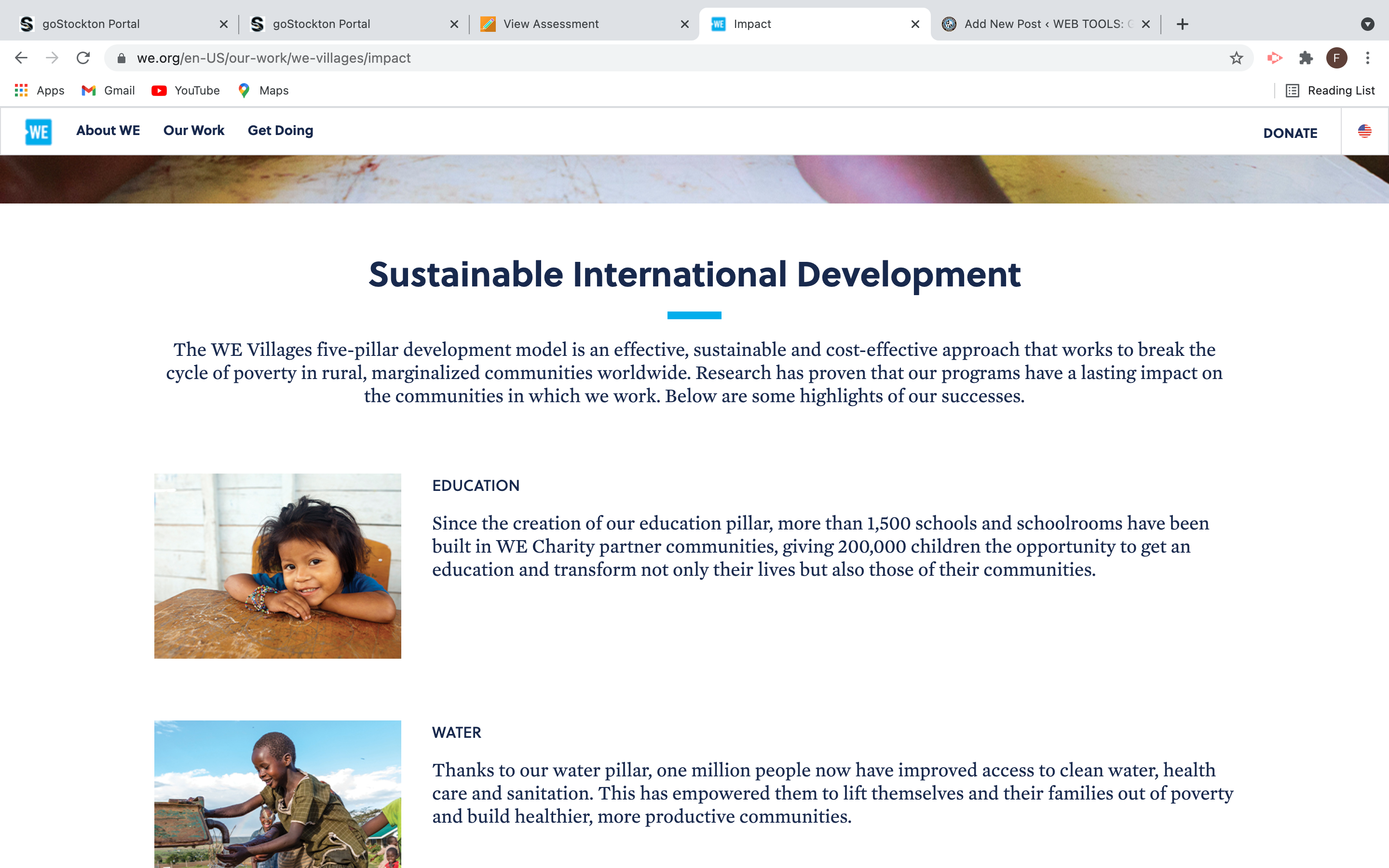Open the Get Doing menu

tap(281, 131)
